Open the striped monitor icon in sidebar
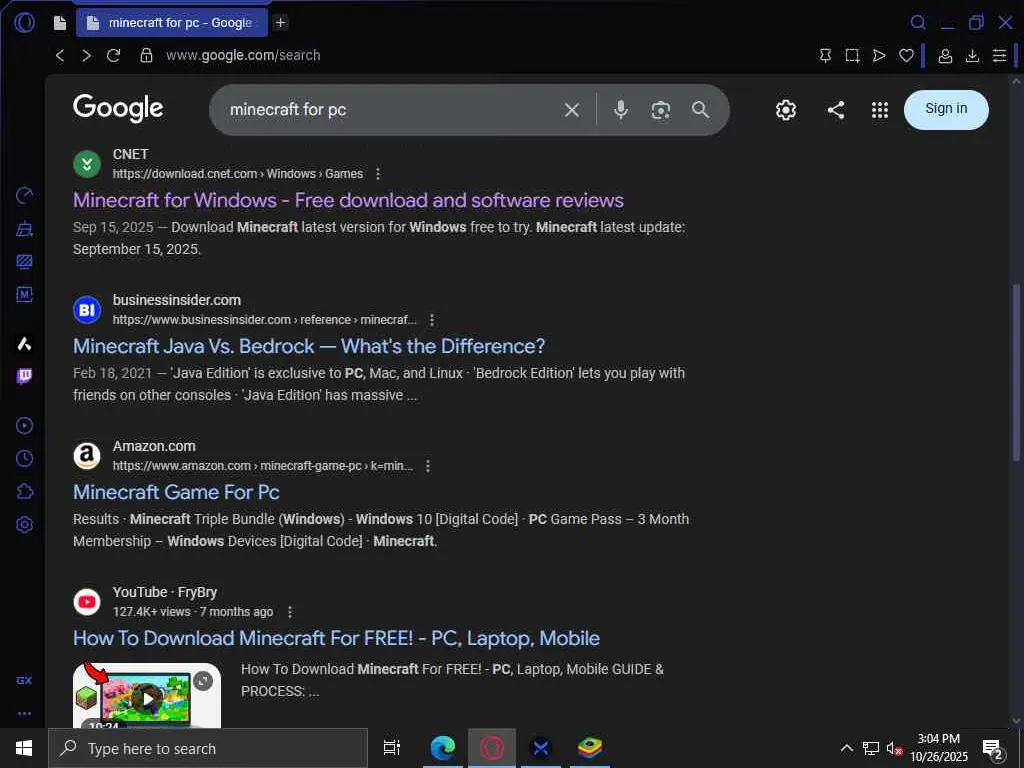1024x768 pixels. click(x=24, y=262)
